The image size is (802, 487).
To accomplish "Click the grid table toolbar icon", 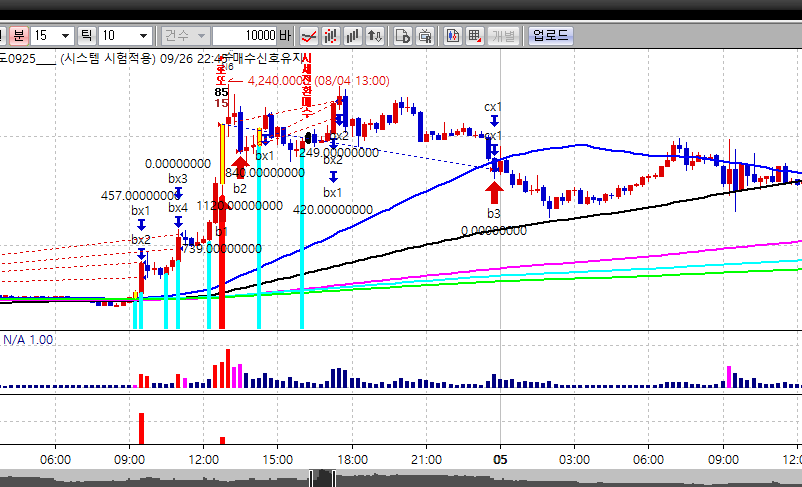I will pyautogui.click(x=474, y=35).
